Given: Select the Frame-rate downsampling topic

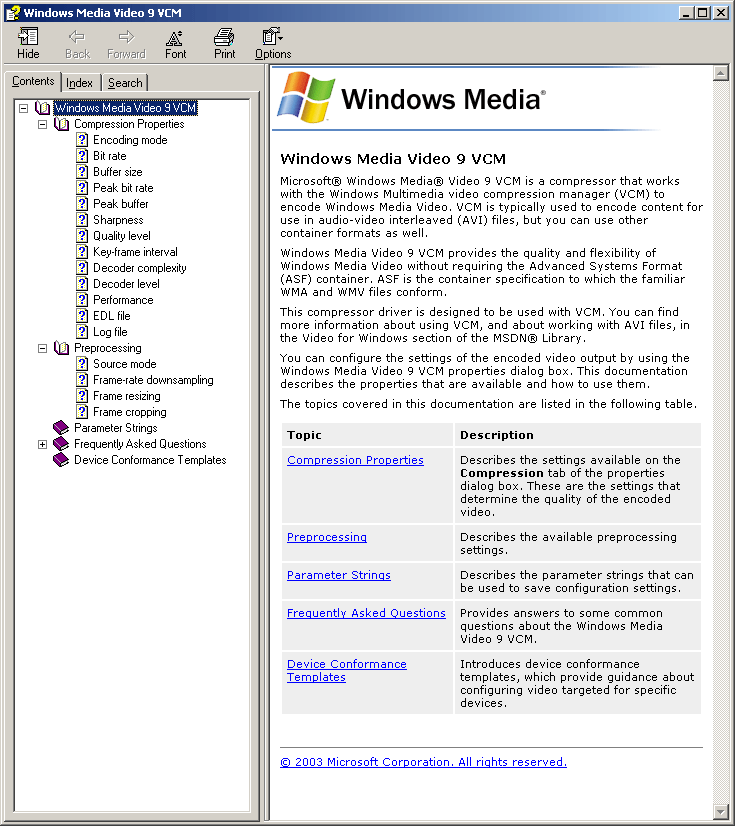Looking at the screenshot, I should [153, 380].
